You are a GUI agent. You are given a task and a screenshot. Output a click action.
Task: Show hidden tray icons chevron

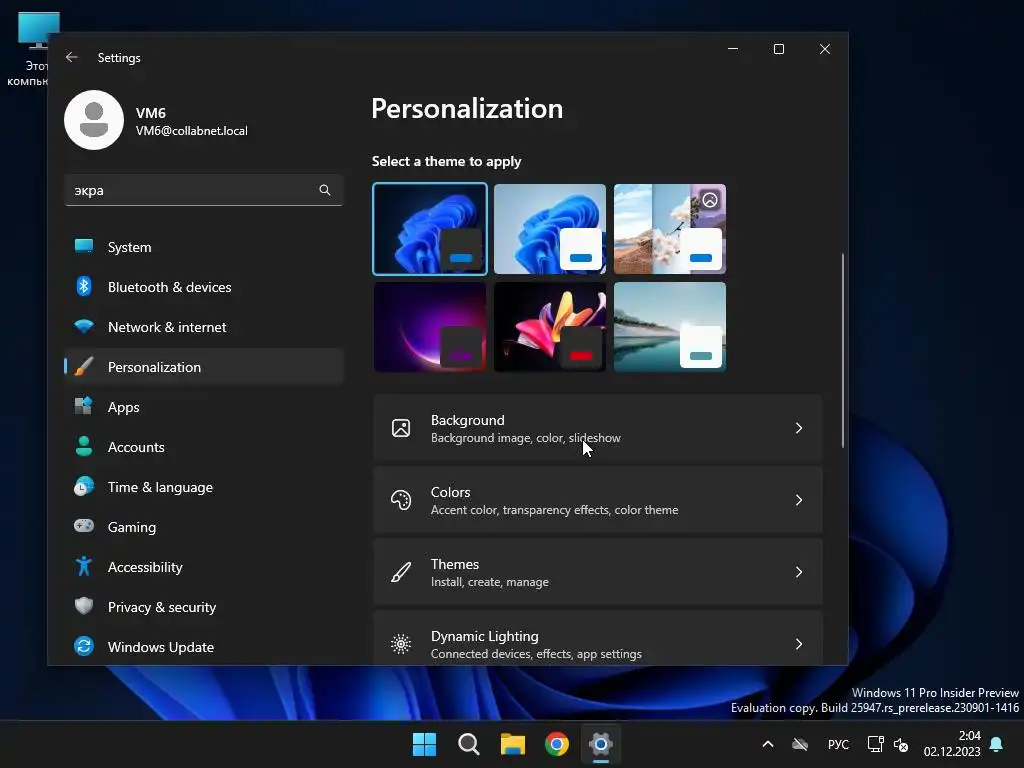[x=768, y=744]
